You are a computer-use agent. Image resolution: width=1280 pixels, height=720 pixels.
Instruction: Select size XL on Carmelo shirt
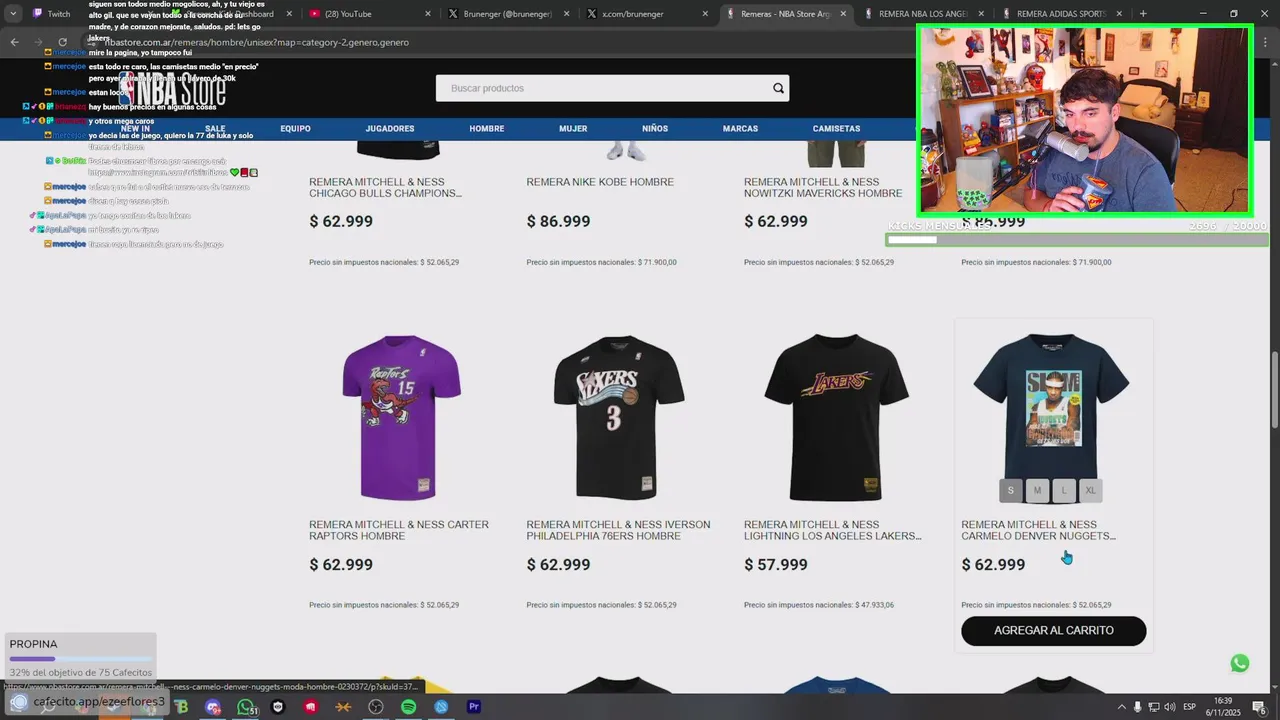tap(1091, 490)
